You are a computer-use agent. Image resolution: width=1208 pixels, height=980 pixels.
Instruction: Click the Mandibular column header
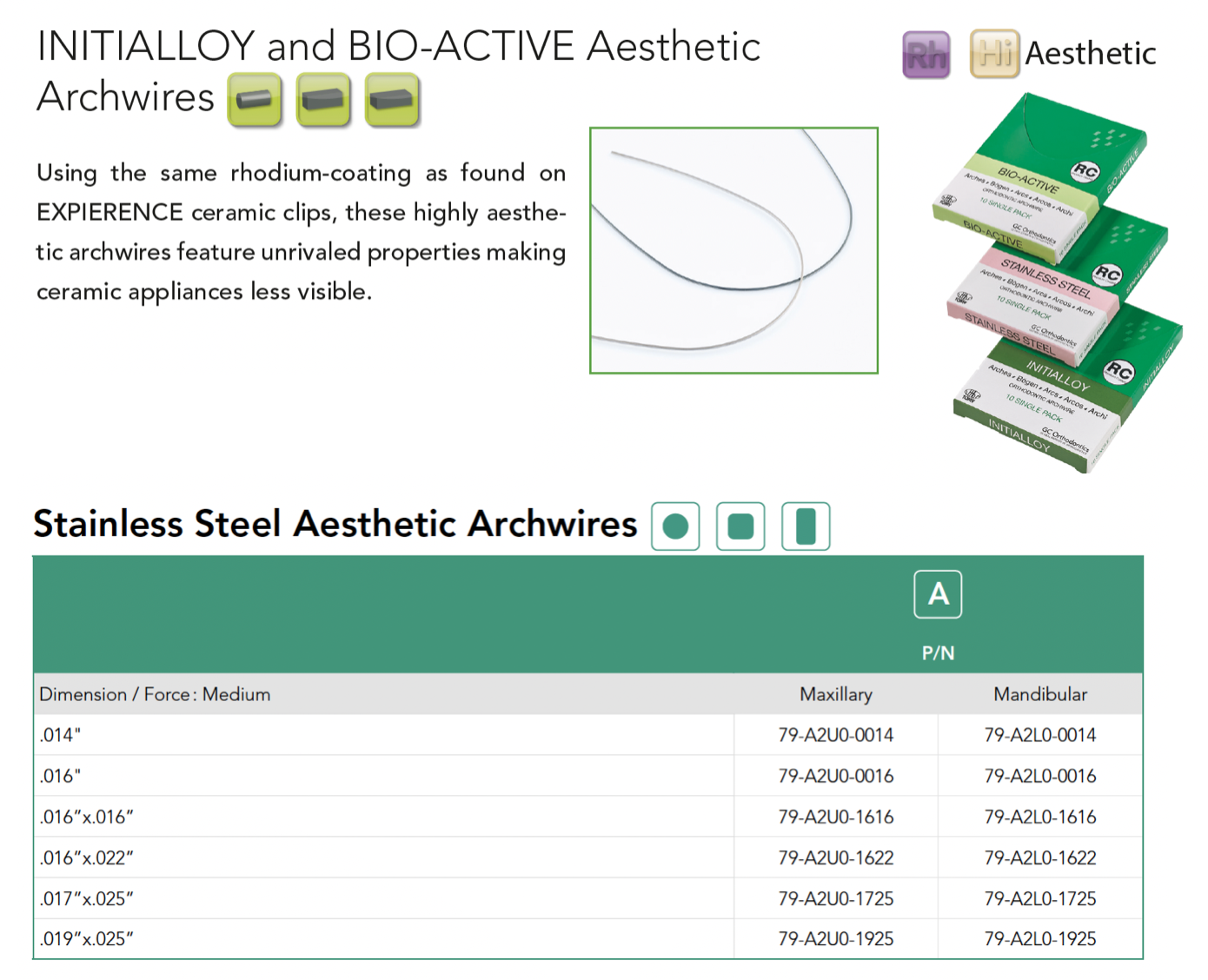[x=1039, y=694]
